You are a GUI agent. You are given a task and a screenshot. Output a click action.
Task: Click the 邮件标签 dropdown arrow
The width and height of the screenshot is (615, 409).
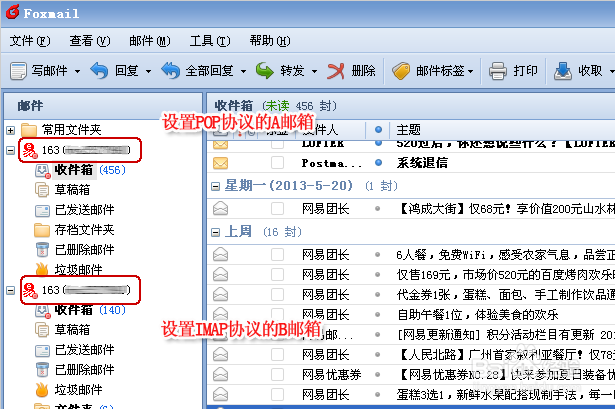[471, 71]
